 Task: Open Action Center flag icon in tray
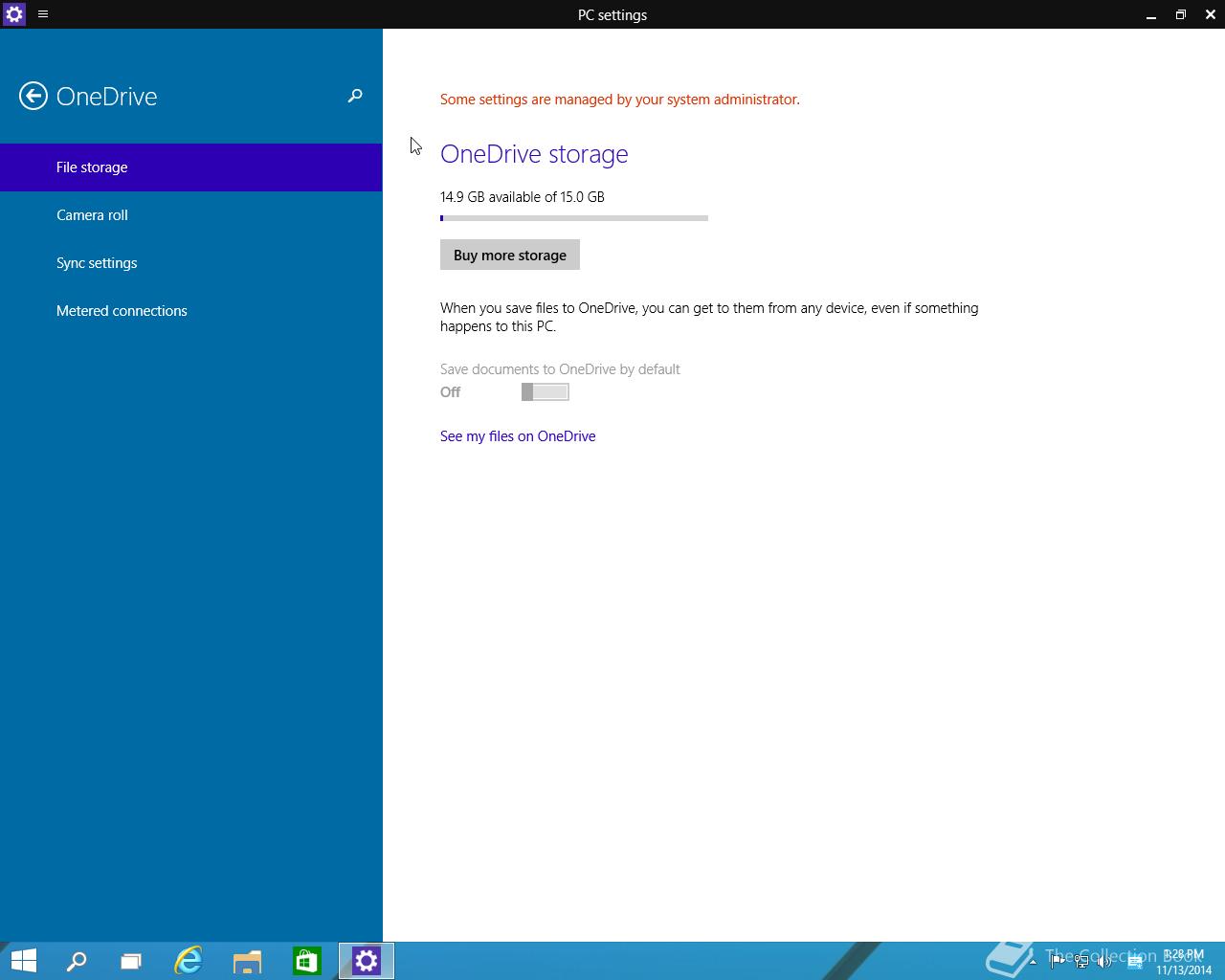pos(1058,962)
